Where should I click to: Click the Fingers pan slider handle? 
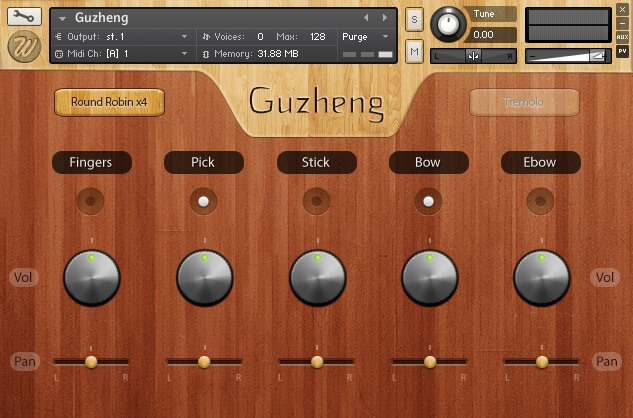coord(91,362)
